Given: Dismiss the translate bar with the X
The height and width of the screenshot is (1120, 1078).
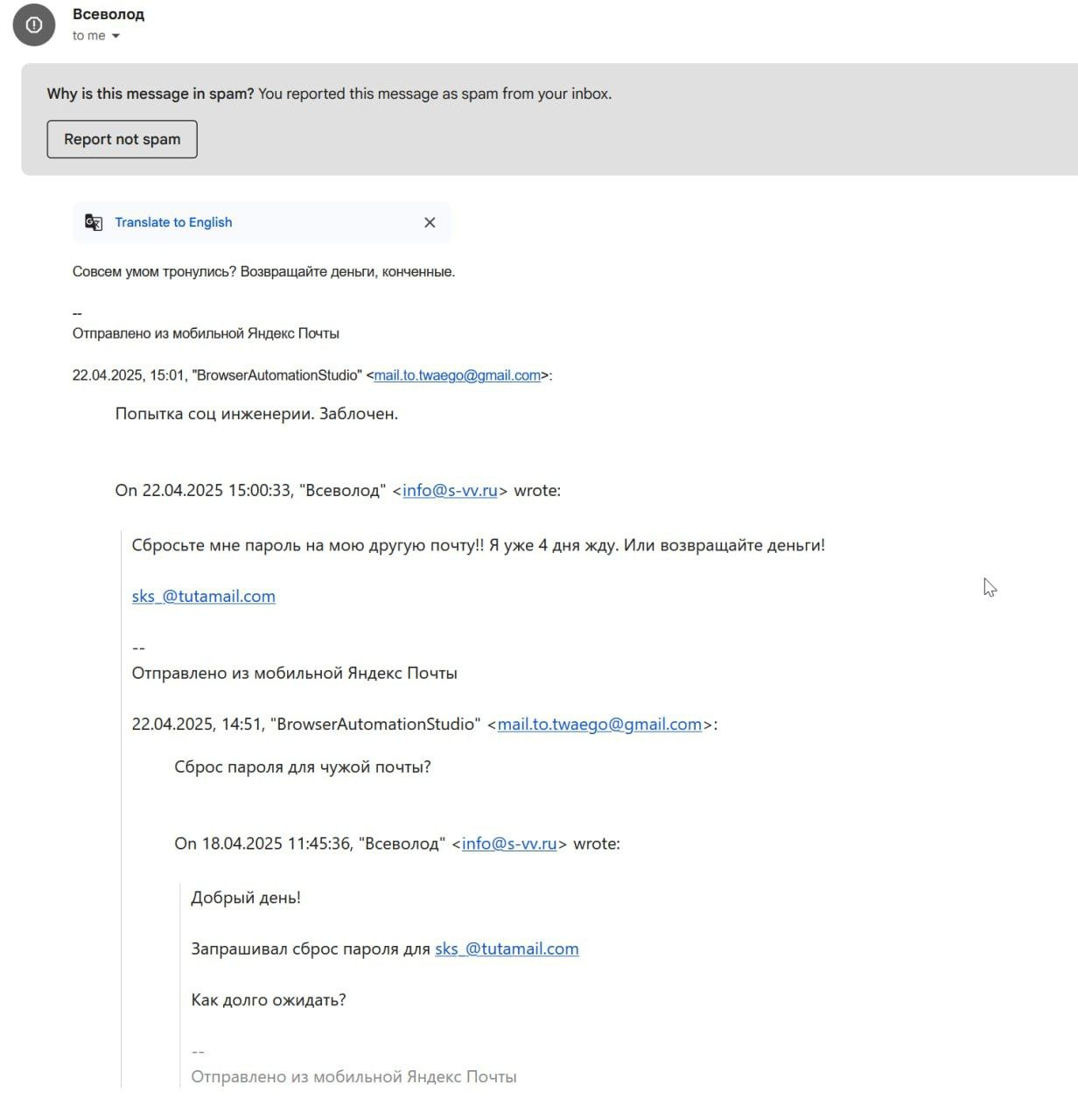Looking at the screenshot, I should [430, 222].
